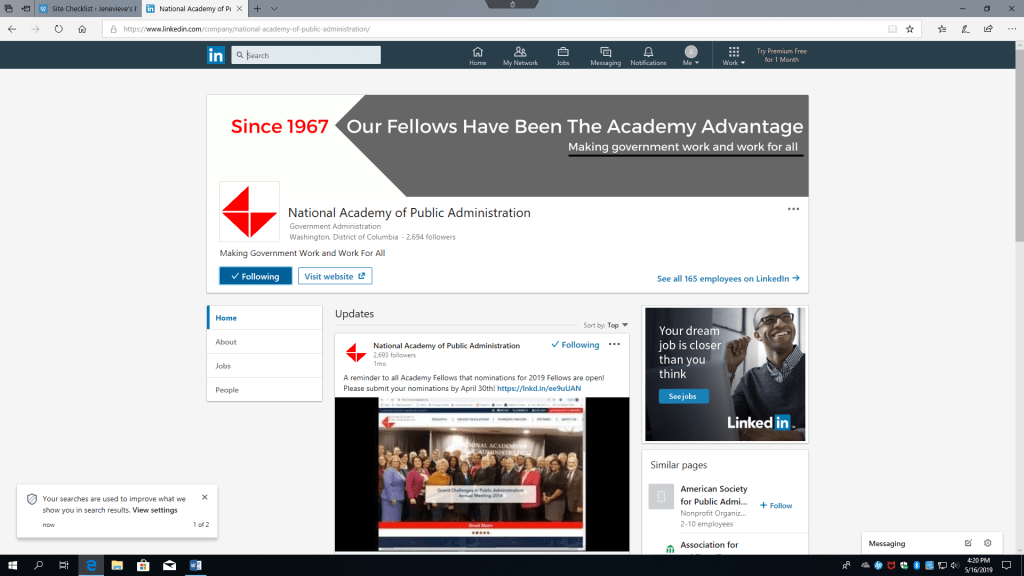Image resolution: width=1024 pixels, height=576 pixels.
Task: Toggle Following on the update post
Action: (x=575, y=345)
